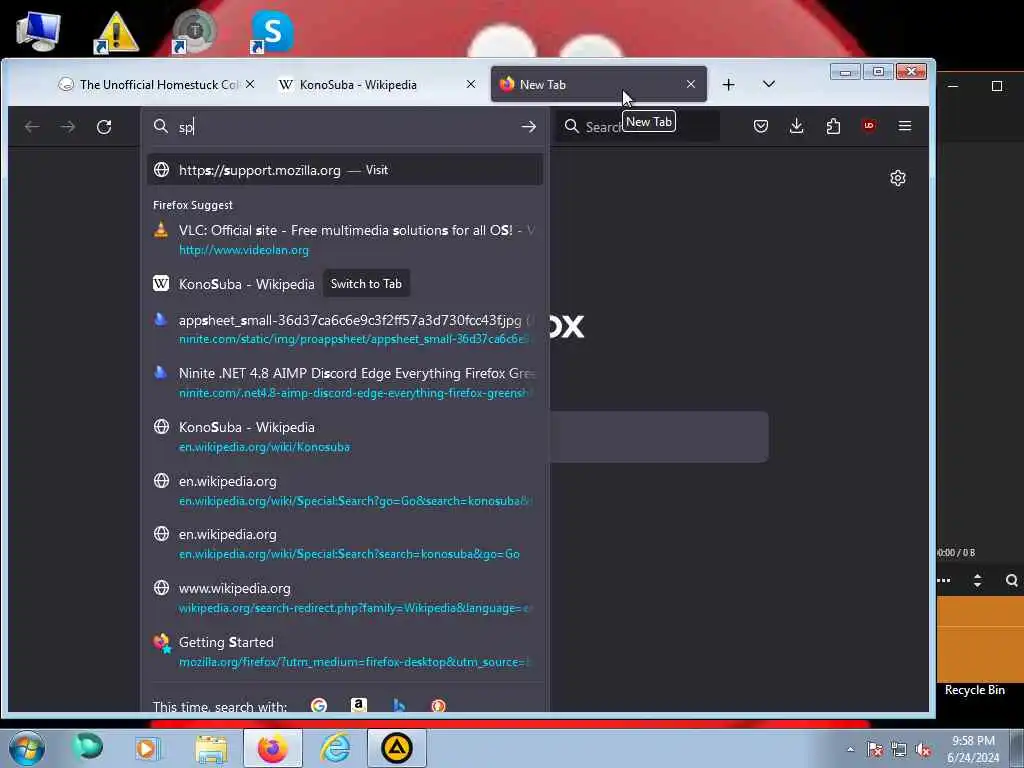The width and height of the screenshot is (1024, 768).
Task: Open Windows Explorer folder taskbar icon
Action: coord(211,749)
